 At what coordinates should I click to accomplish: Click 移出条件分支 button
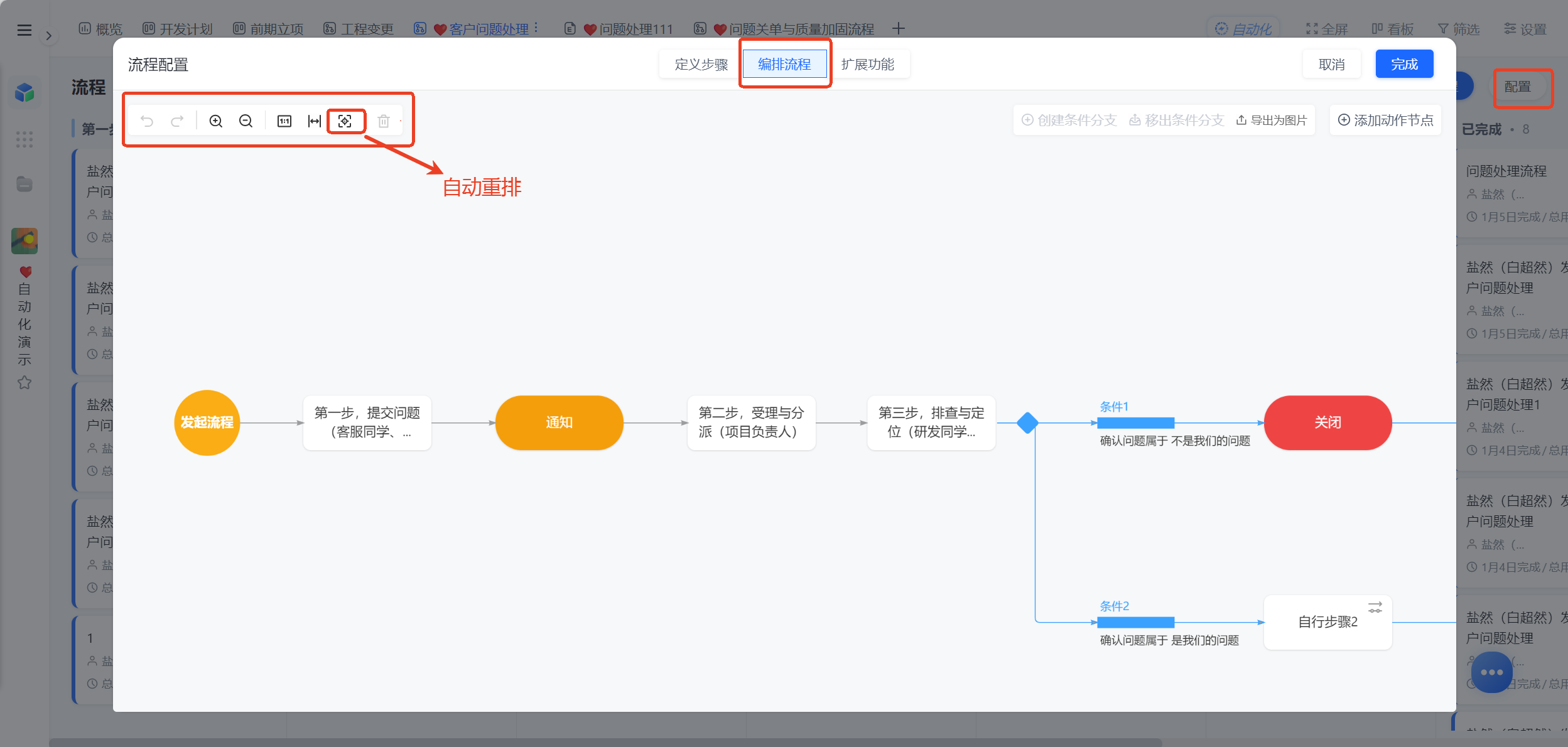pyautogui.click(x=1176, y=120)
